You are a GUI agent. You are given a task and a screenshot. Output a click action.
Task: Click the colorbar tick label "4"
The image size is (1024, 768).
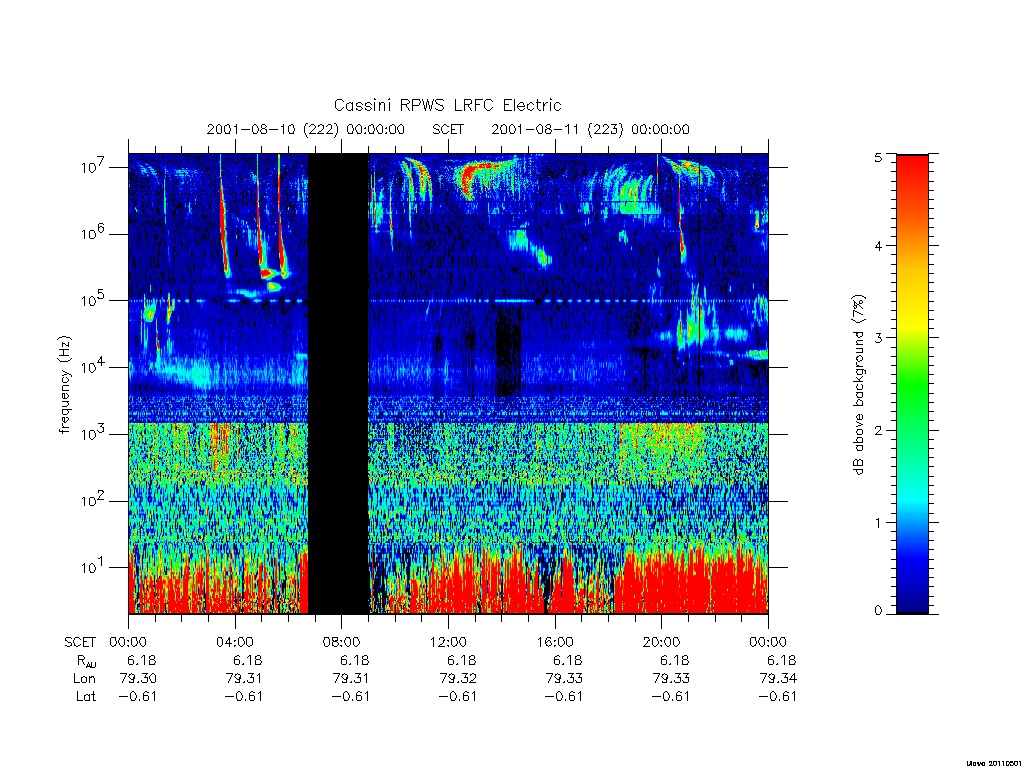pos(878,246)
